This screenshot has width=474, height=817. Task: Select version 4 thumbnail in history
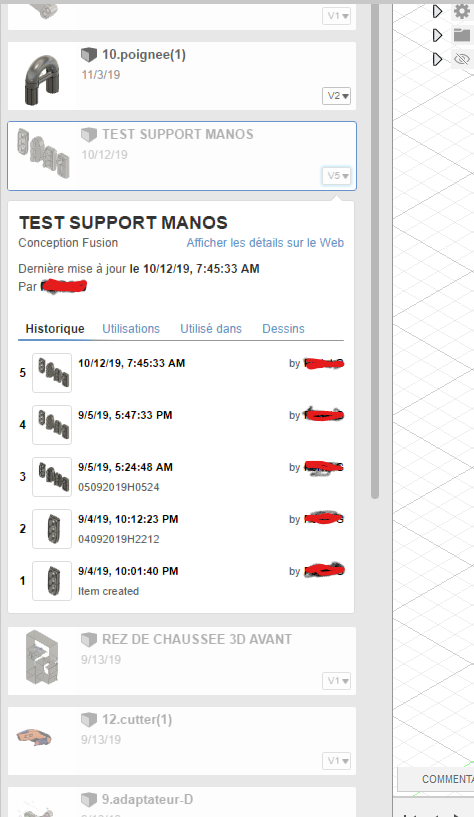[52, 425]
